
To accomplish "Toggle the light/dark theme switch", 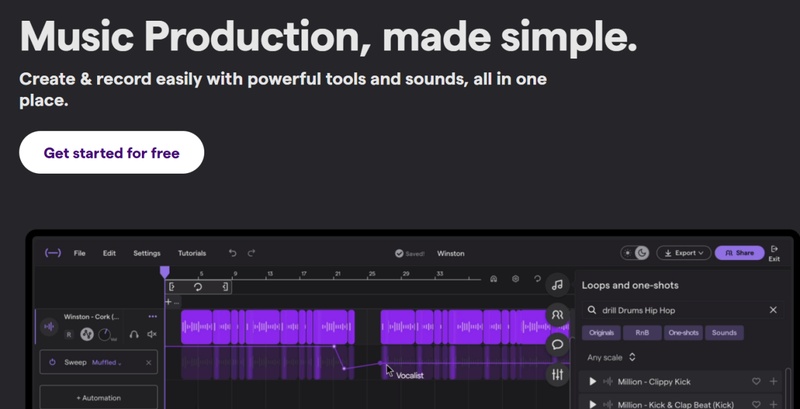I will click(x=634, y=253).
